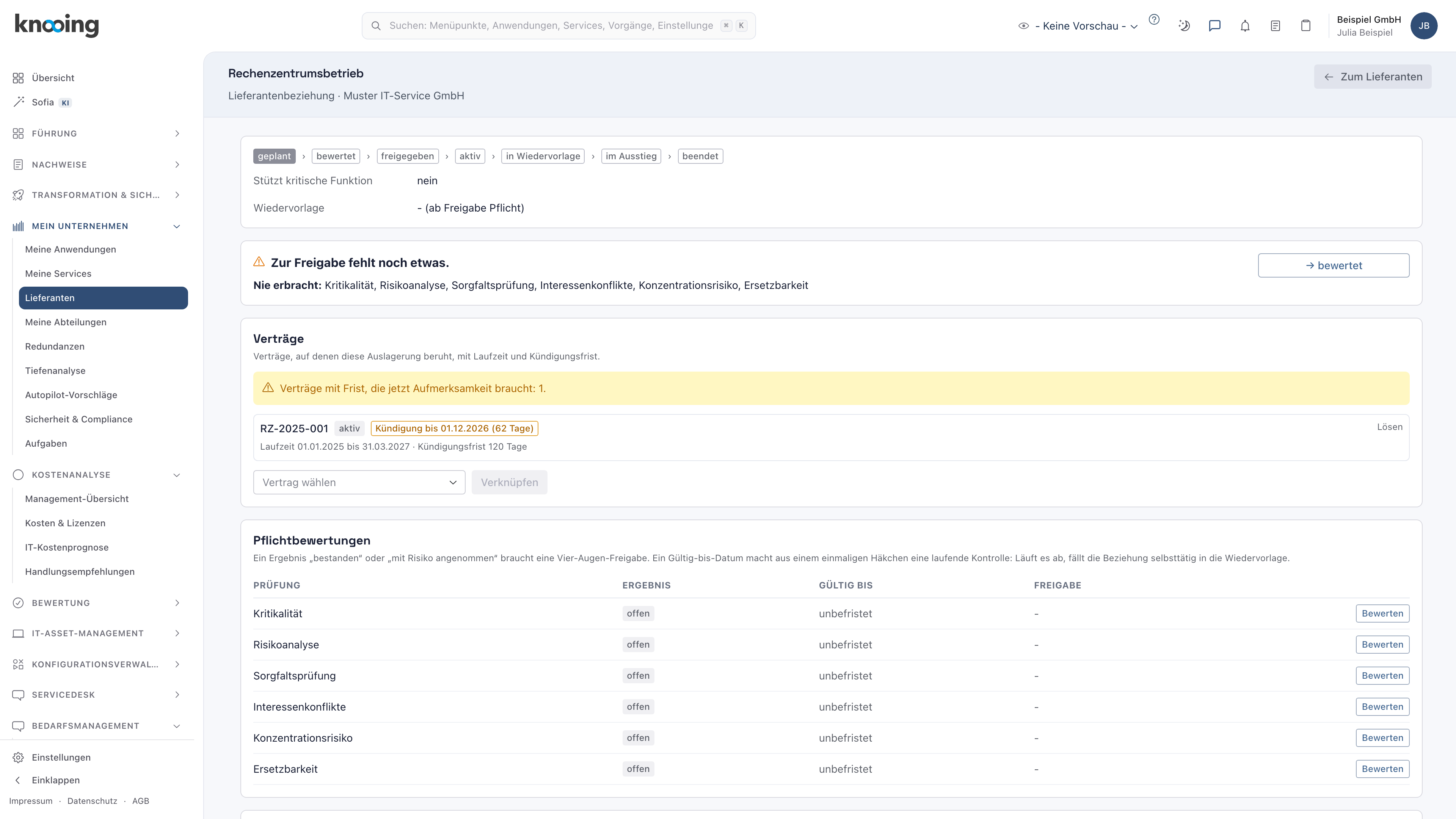Expand the NACHWEISE section
Viewport: 1456px width, 819px height.
(96, 165)
